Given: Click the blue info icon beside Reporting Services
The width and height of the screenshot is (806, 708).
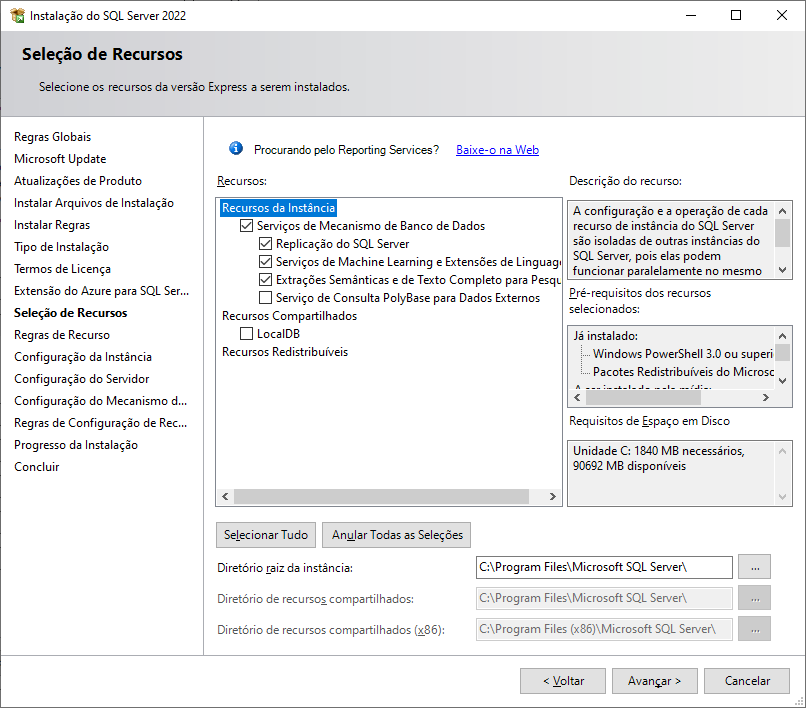Looking at the screenshot, I should (x=236, y=149).
